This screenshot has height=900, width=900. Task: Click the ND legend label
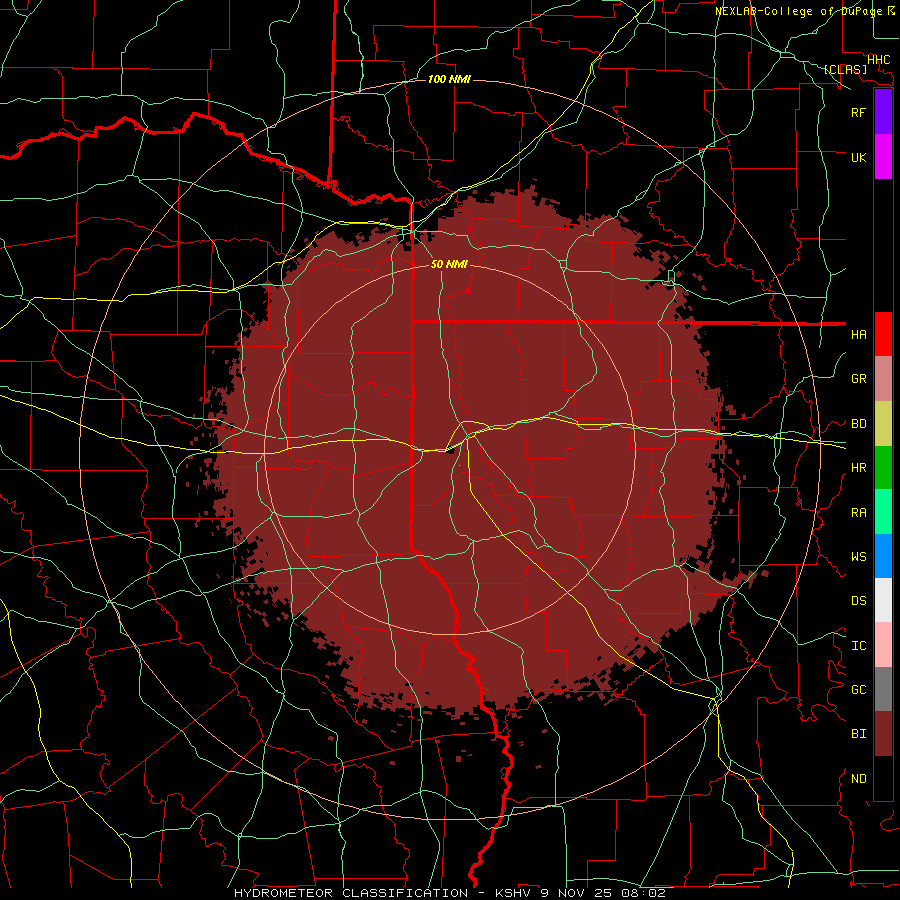pyautogui.click(x=859, y=779)
